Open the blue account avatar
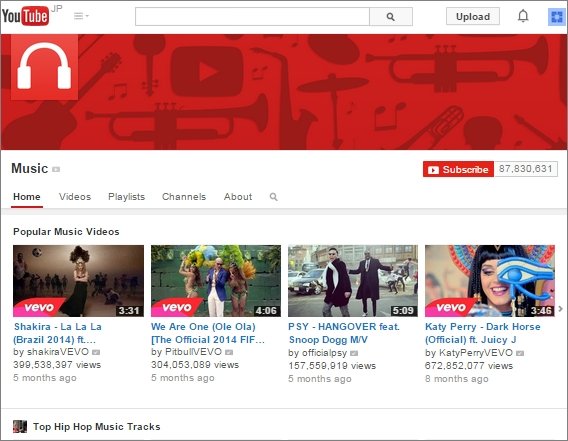 pyautogui.click(x=557, y=17)
